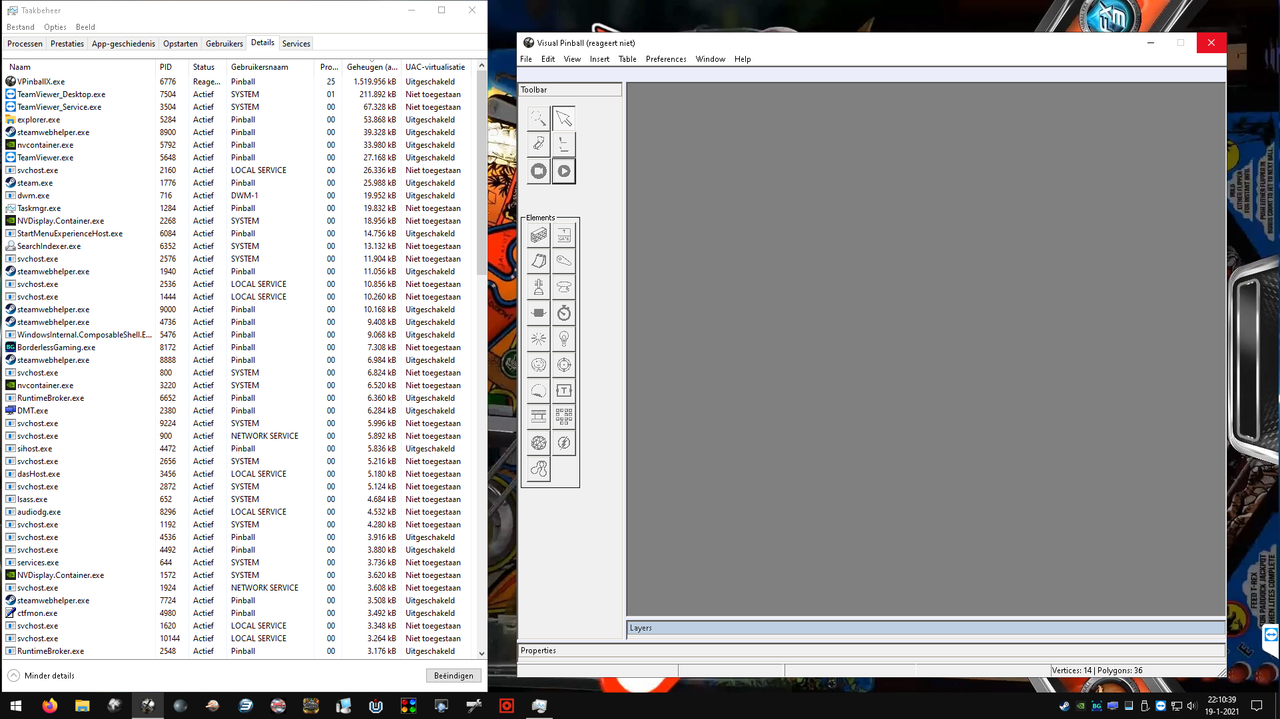Open the Edit menu in Visual Pinball
1280x719 pixels.
(x=548, y=59)
